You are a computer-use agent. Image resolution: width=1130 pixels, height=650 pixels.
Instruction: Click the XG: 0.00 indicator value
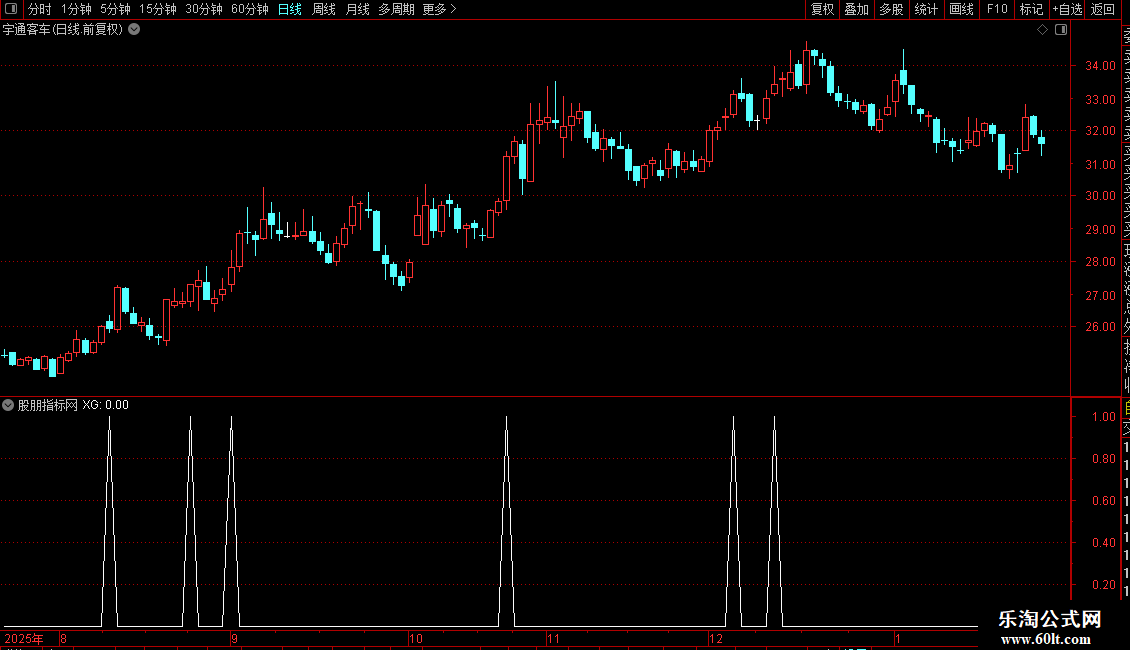[105, 405]
